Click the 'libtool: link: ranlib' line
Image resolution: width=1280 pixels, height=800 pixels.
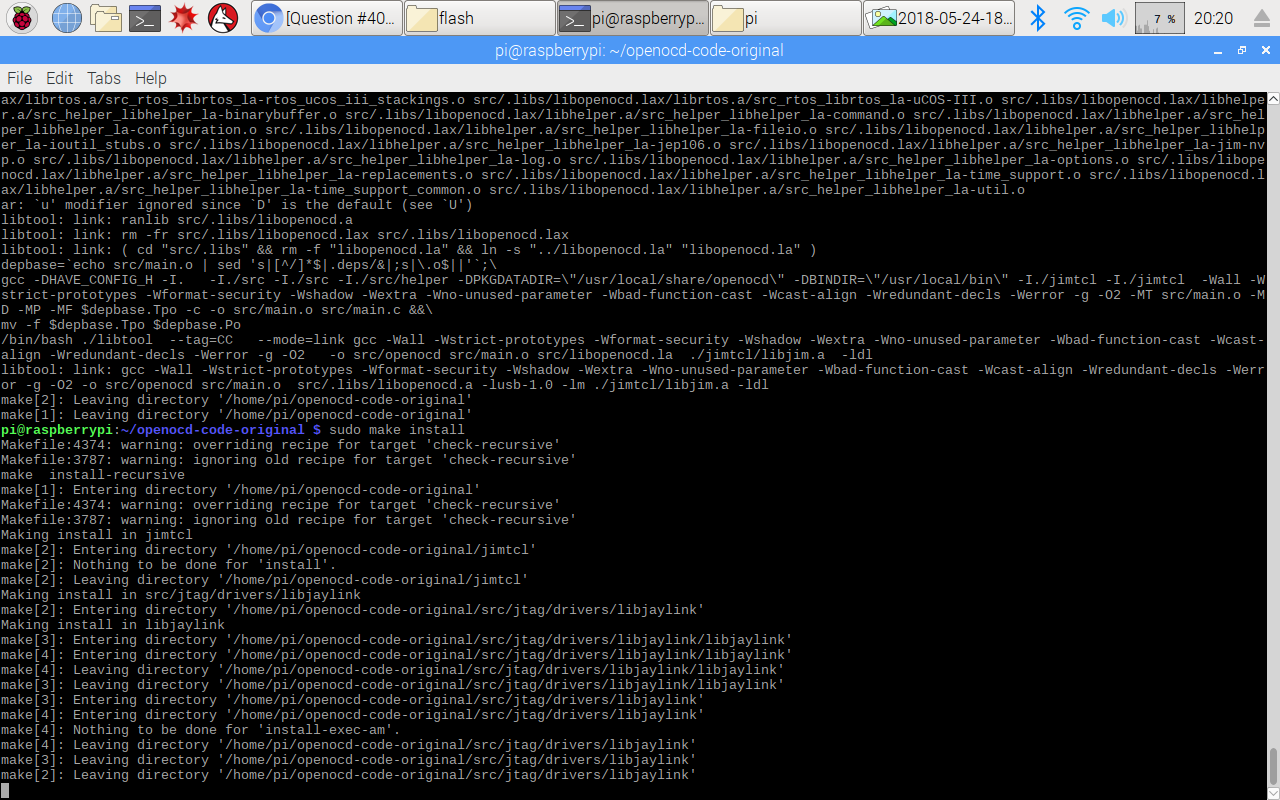(x=177, y=220)
